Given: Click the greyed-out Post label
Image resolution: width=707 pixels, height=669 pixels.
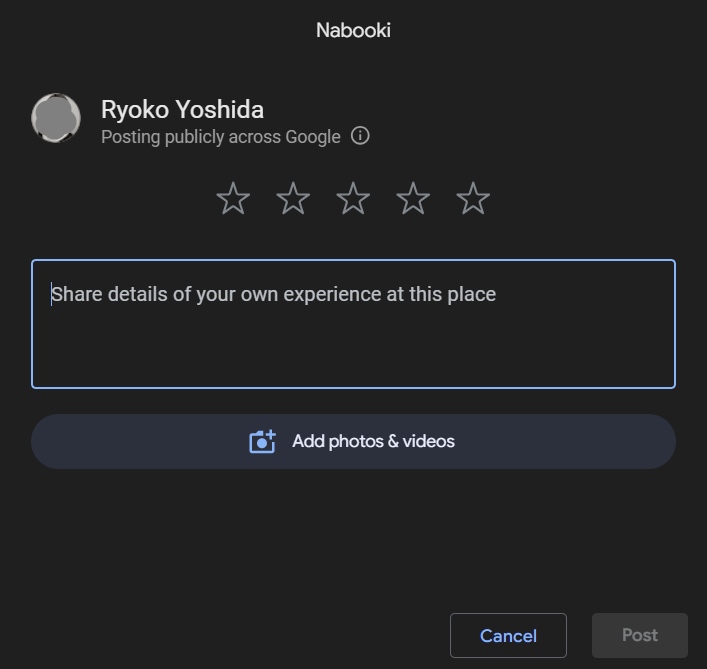Looking at the screenshot, I should click(640, 635).
